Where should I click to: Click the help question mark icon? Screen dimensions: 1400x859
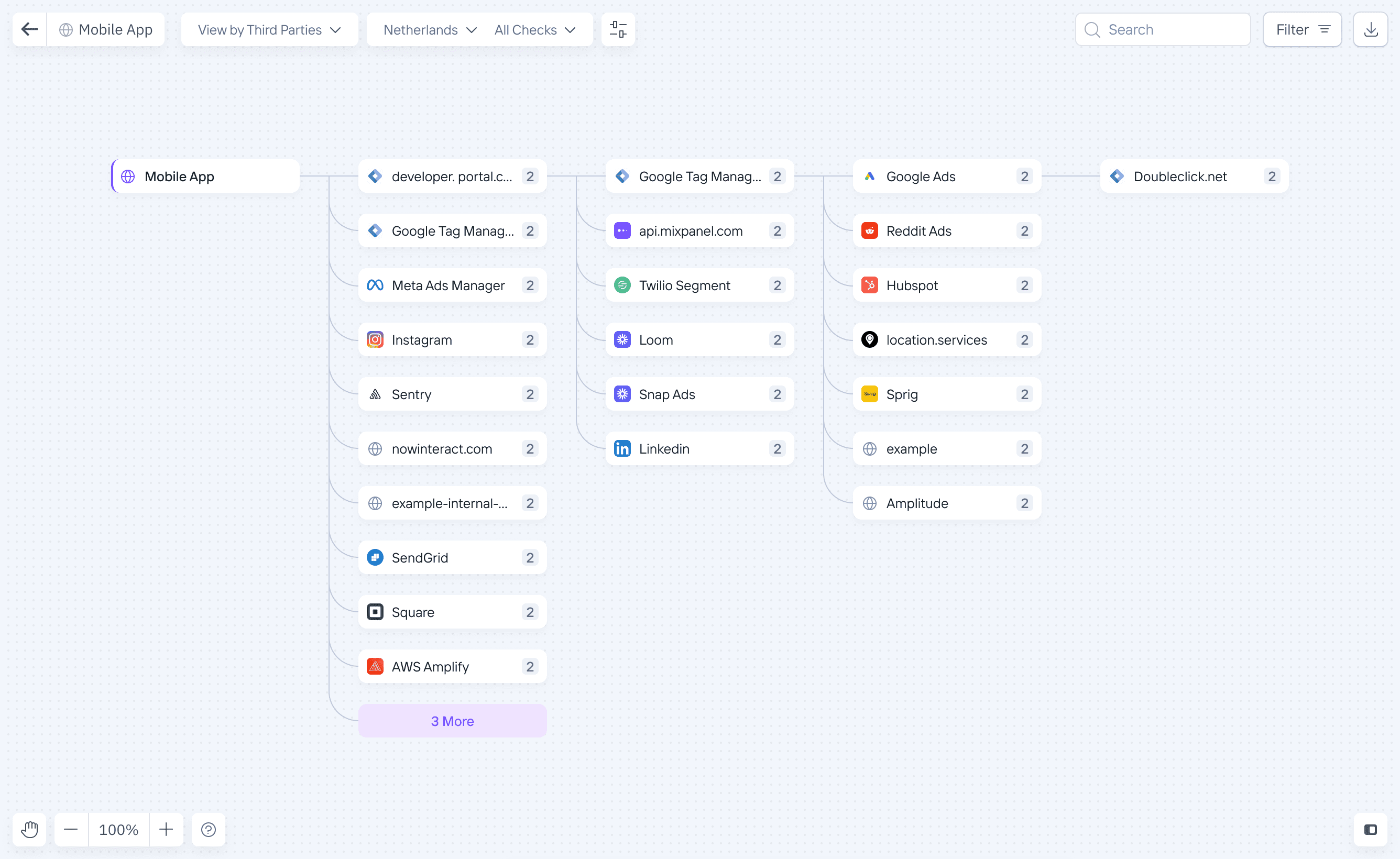coord(209,830)
